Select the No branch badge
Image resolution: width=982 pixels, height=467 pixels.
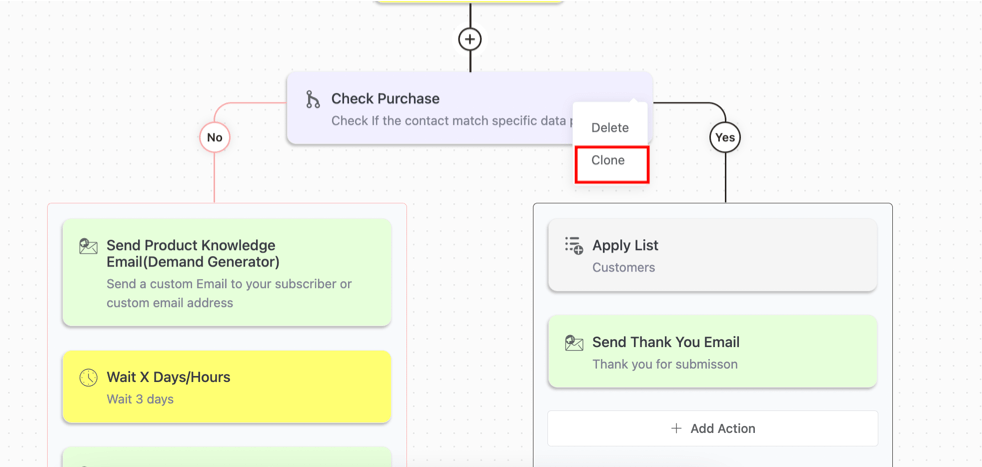coord(214,137)
